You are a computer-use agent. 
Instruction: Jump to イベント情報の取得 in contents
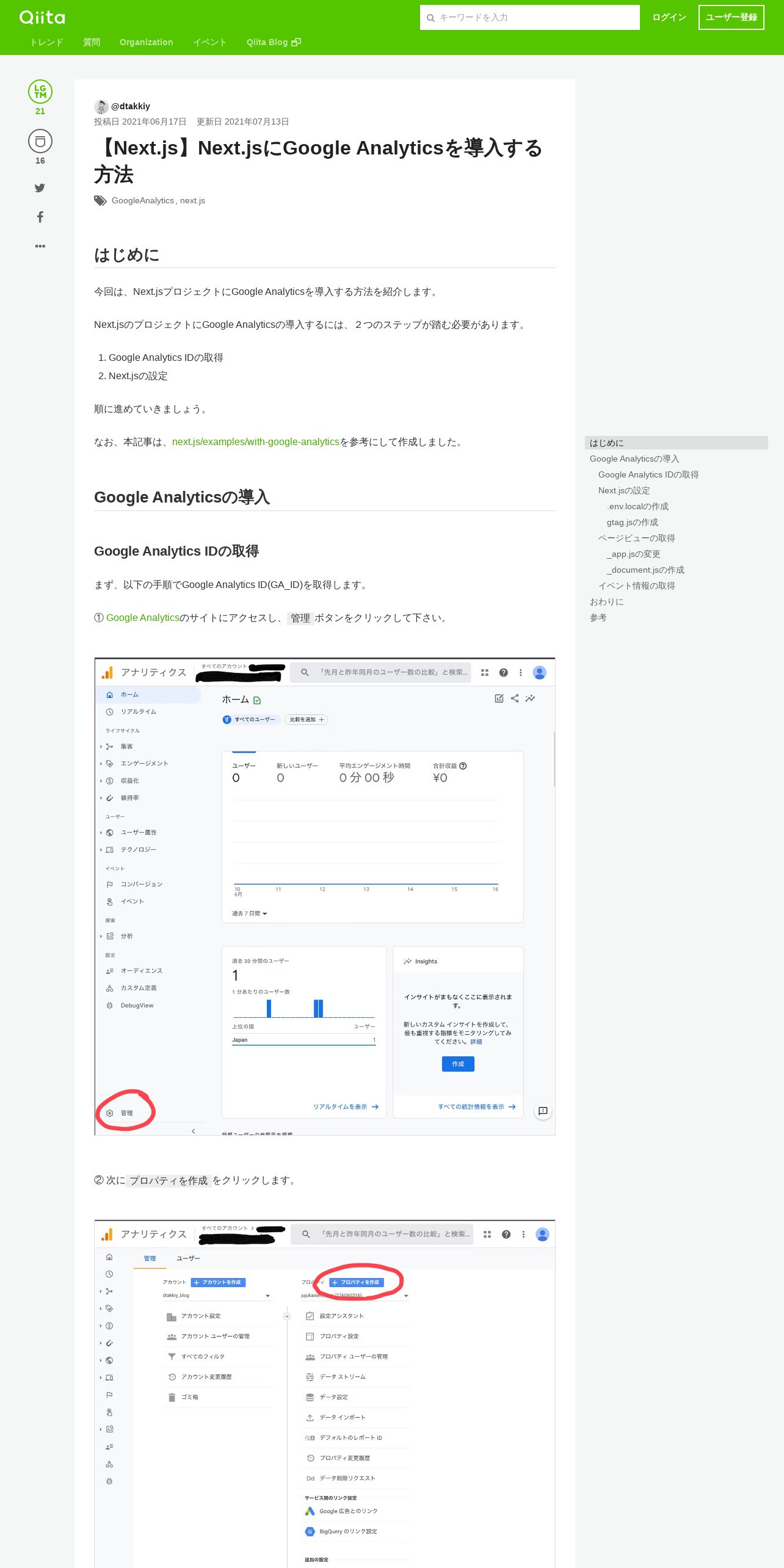[x=637, y=586]
